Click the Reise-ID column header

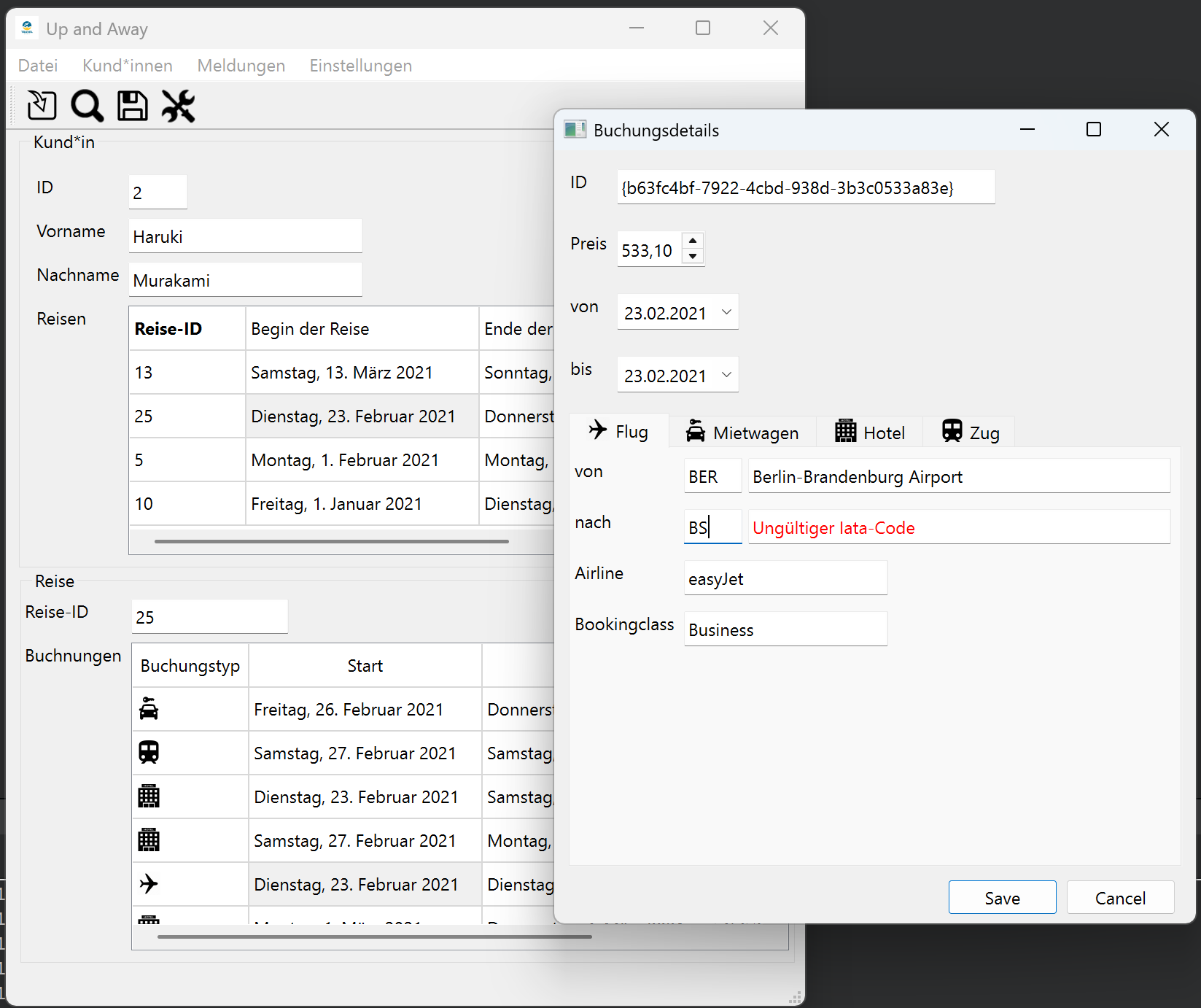point(187,328)
